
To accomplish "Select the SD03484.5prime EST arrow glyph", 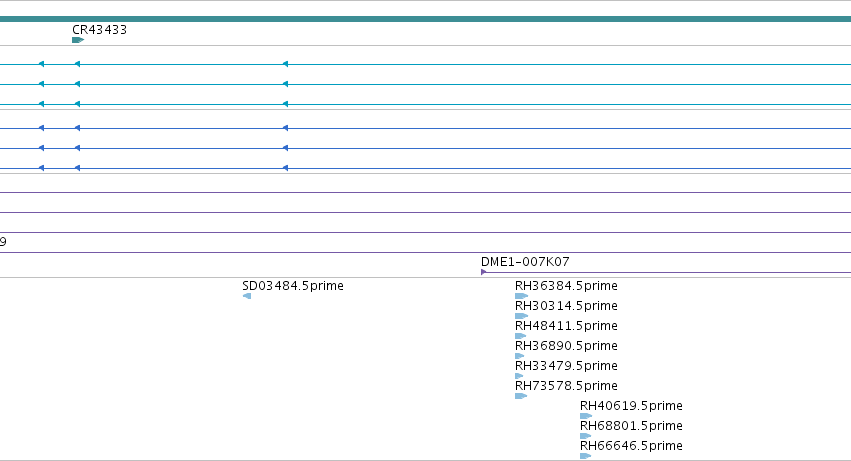I will pos(247,296).
